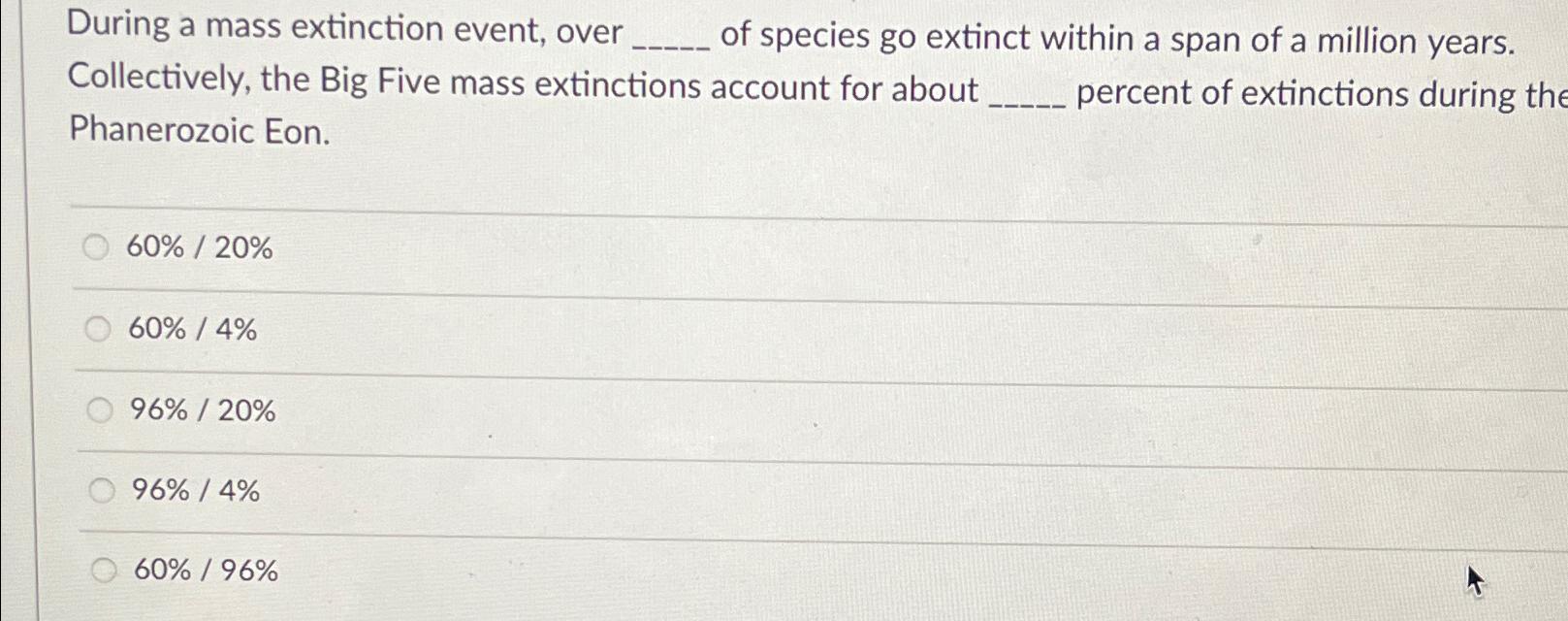Choose the answer option labeled 96% / 4%
The image size is (1568, 621).
tap(194, 491)
